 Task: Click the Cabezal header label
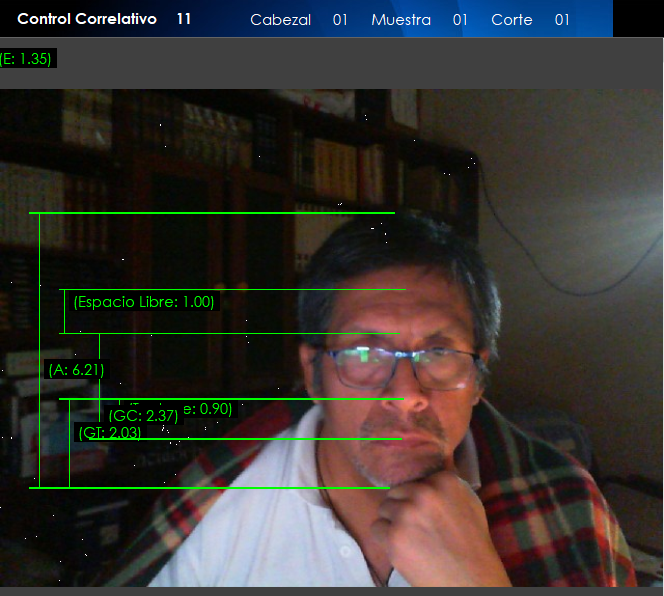[280, 20]
